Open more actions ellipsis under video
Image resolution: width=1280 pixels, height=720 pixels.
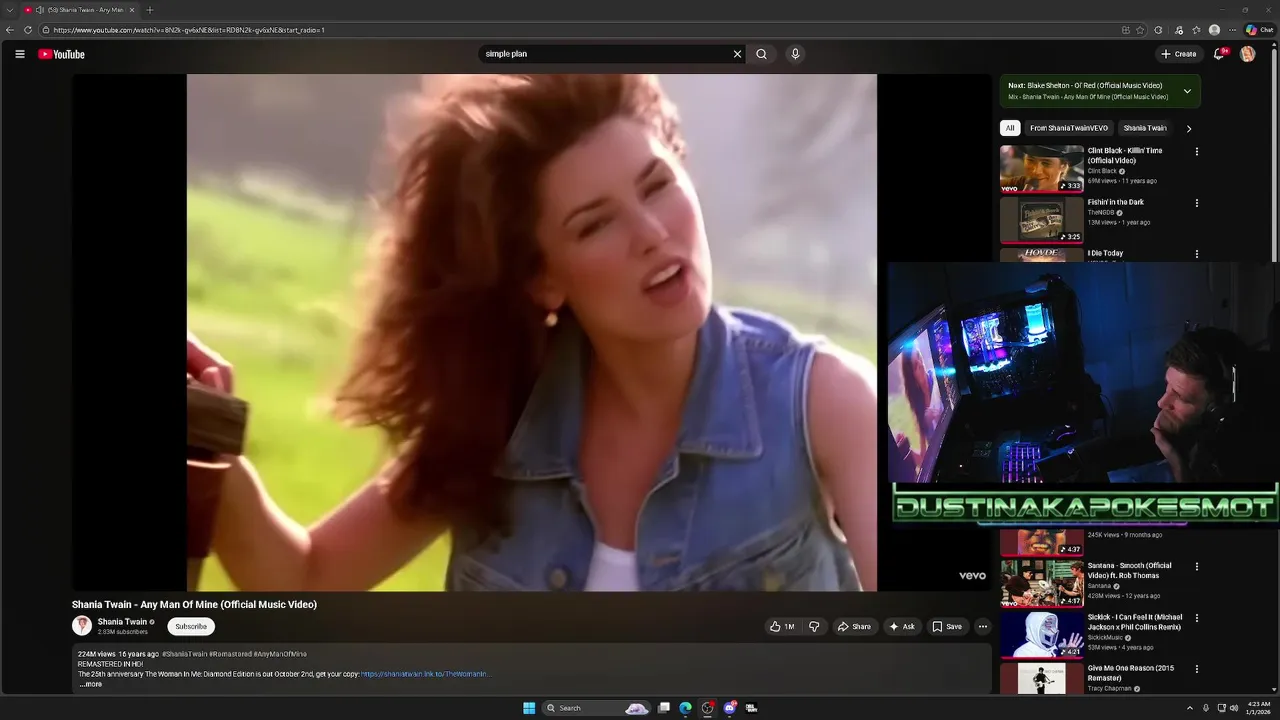coord(982,627)
